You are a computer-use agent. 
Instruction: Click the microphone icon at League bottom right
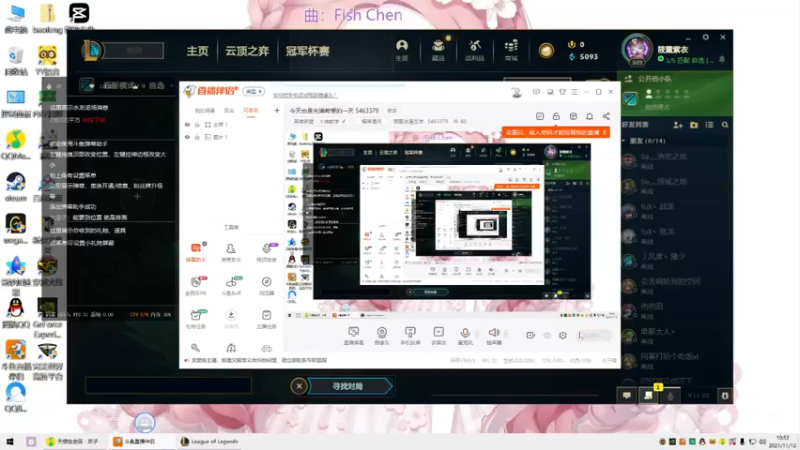670,395
